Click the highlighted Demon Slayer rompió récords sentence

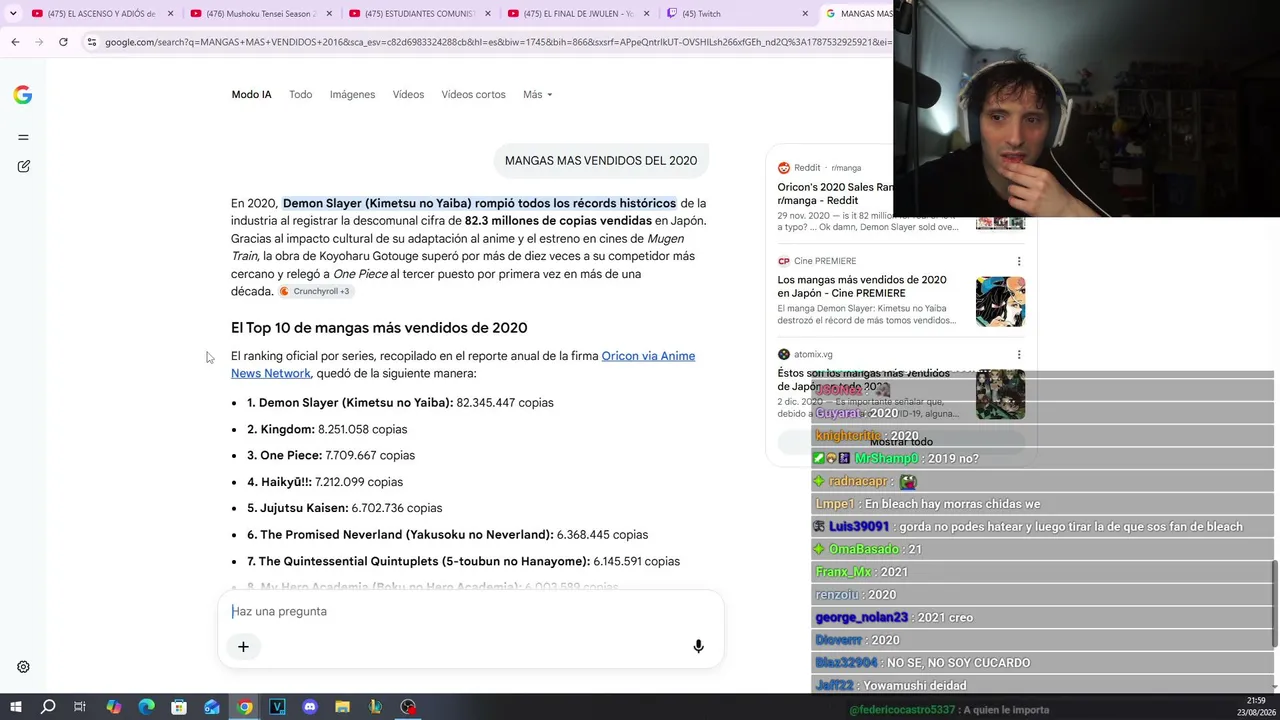[x=479, y=203]
